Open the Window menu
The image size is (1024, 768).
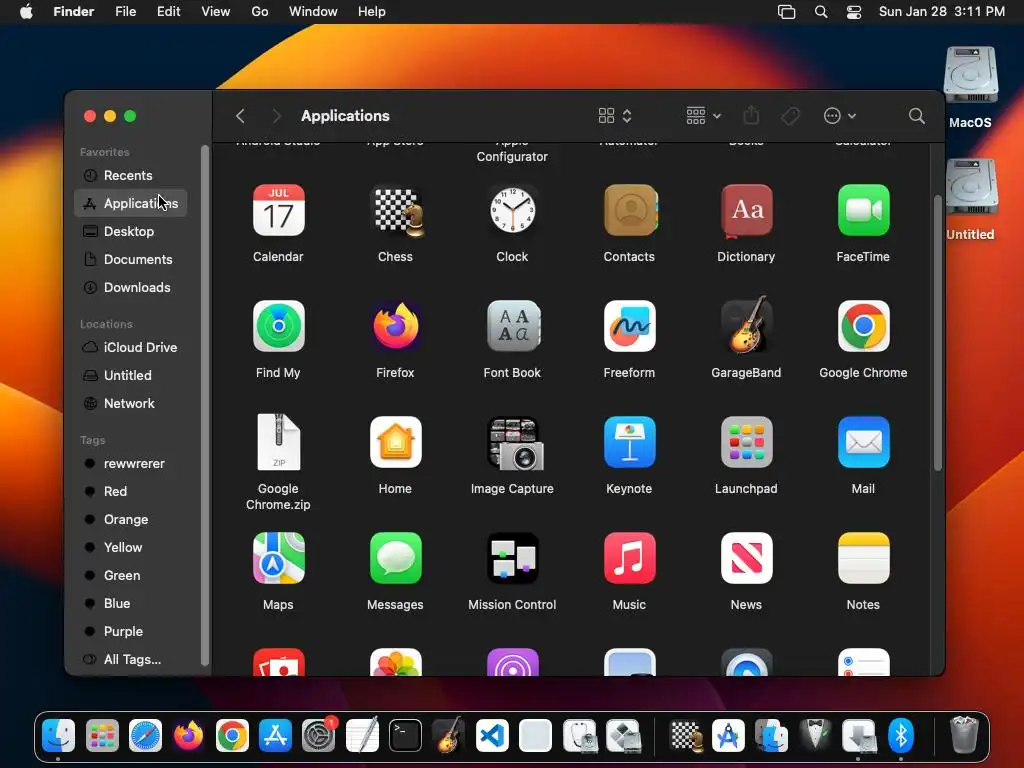313,12
